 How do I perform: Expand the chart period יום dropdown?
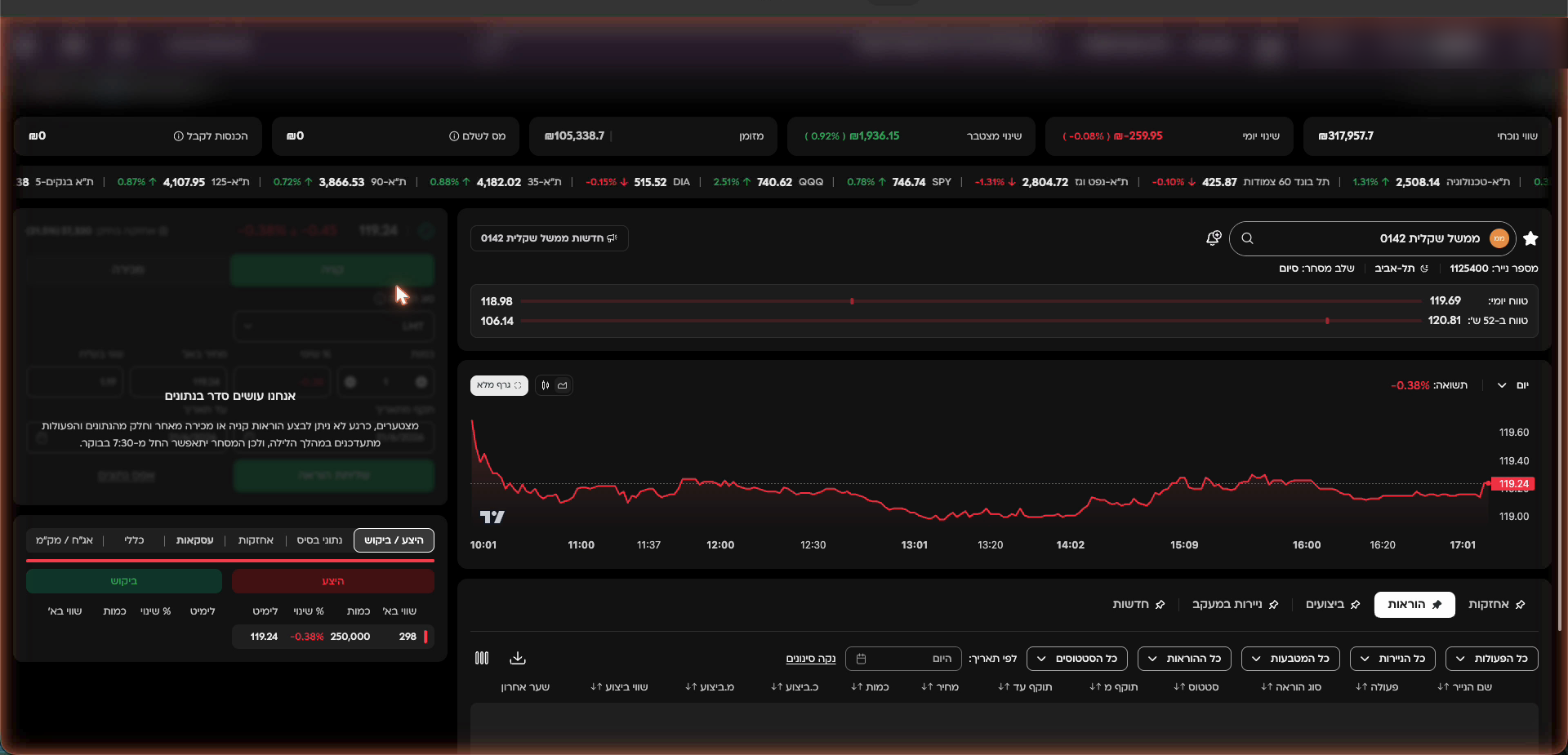tap(1513, 385)
